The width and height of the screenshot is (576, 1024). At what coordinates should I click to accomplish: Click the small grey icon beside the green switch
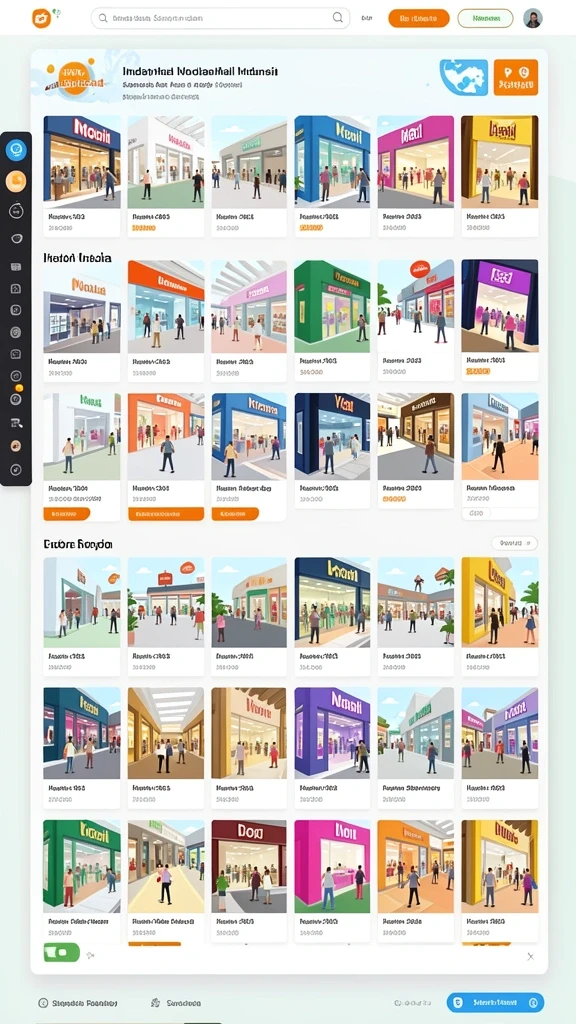pyautogui.click(x=90, y=955)
